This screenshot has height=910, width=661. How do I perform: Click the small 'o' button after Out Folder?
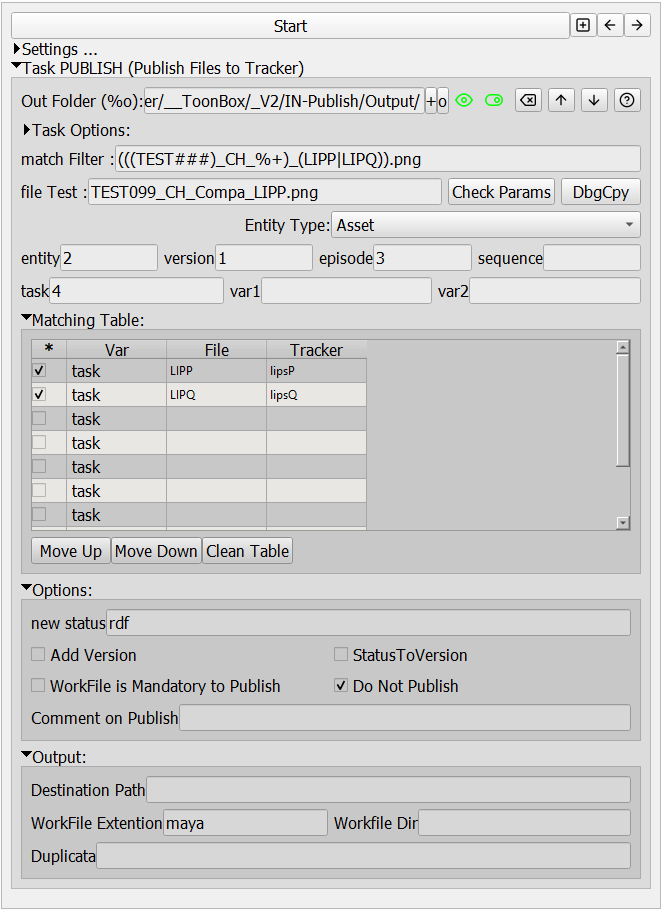[x=443, y=101]
